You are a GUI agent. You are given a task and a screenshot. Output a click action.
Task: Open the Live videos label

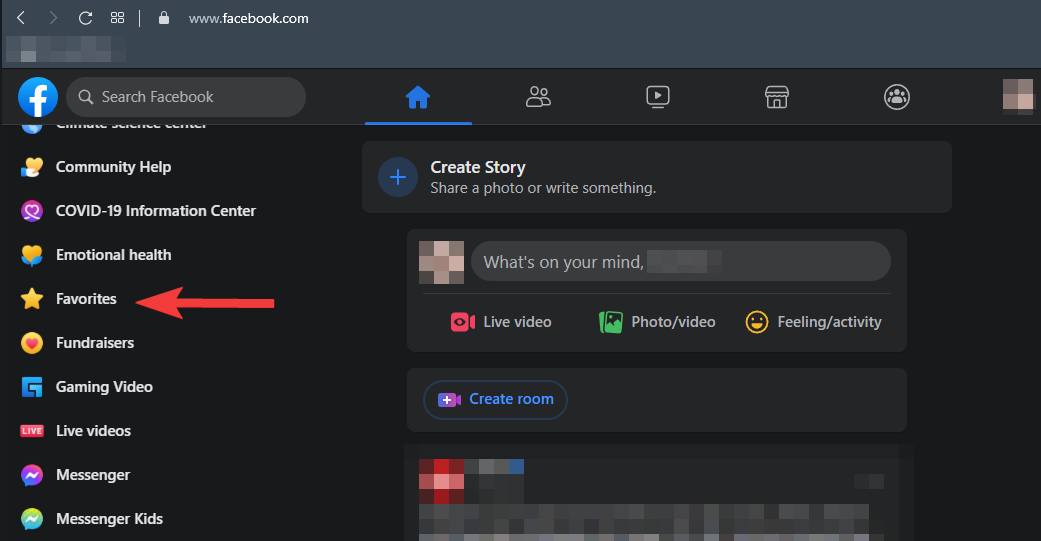click(x=94, y=431)
